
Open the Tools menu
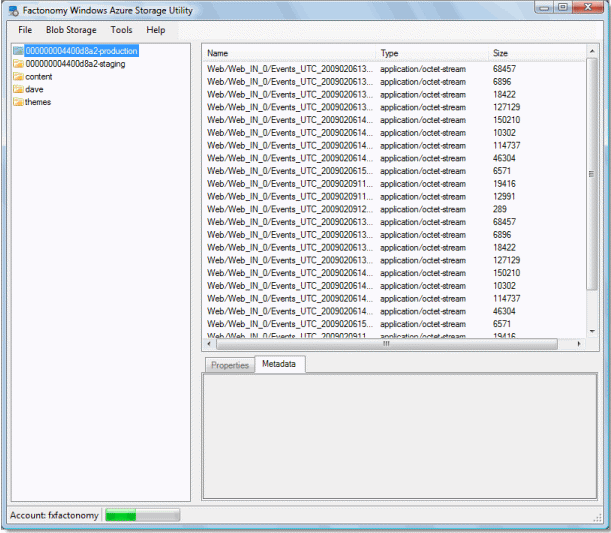121,30
